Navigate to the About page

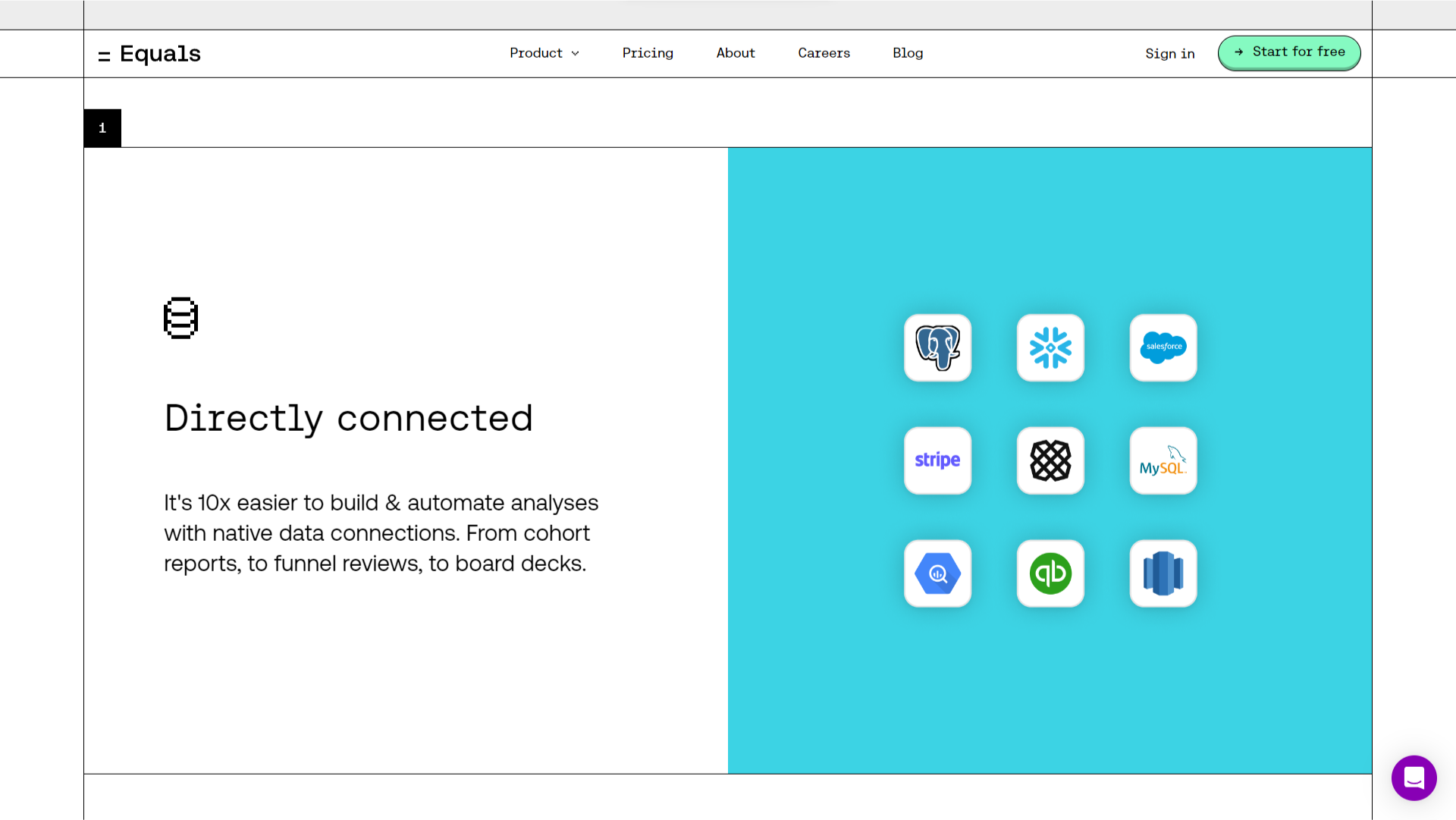coord(736,53)
